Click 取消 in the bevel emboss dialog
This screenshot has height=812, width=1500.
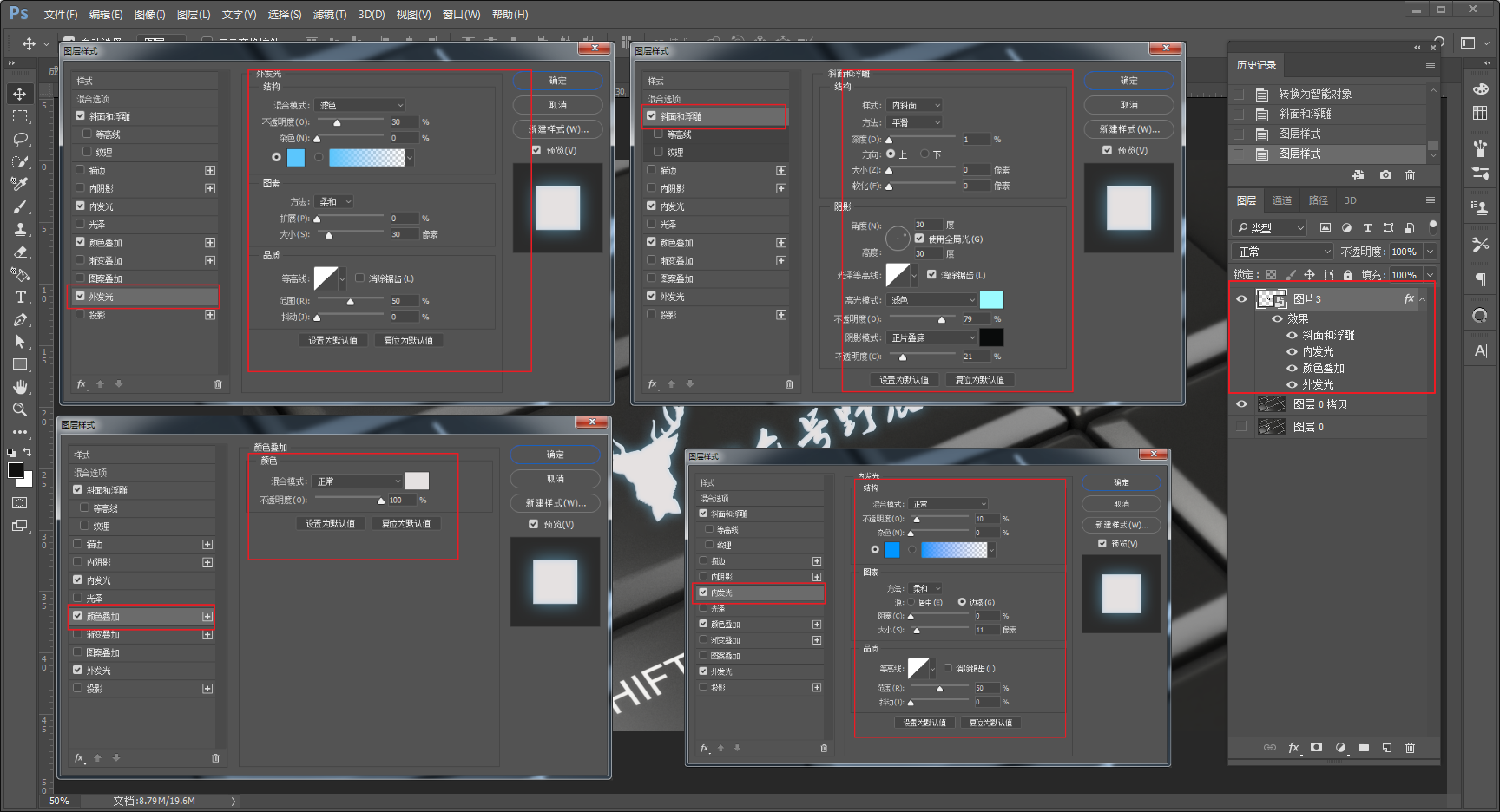tap(1128, 105)
